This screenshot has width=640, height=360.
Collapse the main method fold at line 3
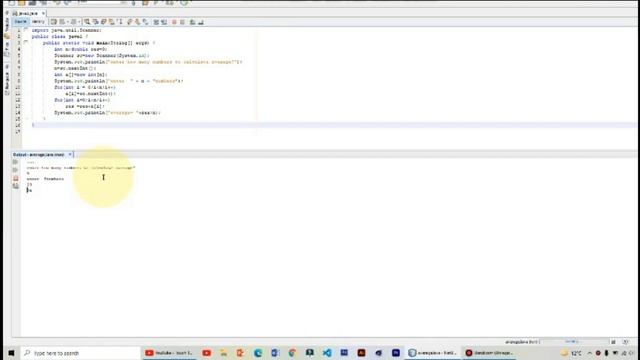(26, 42)
